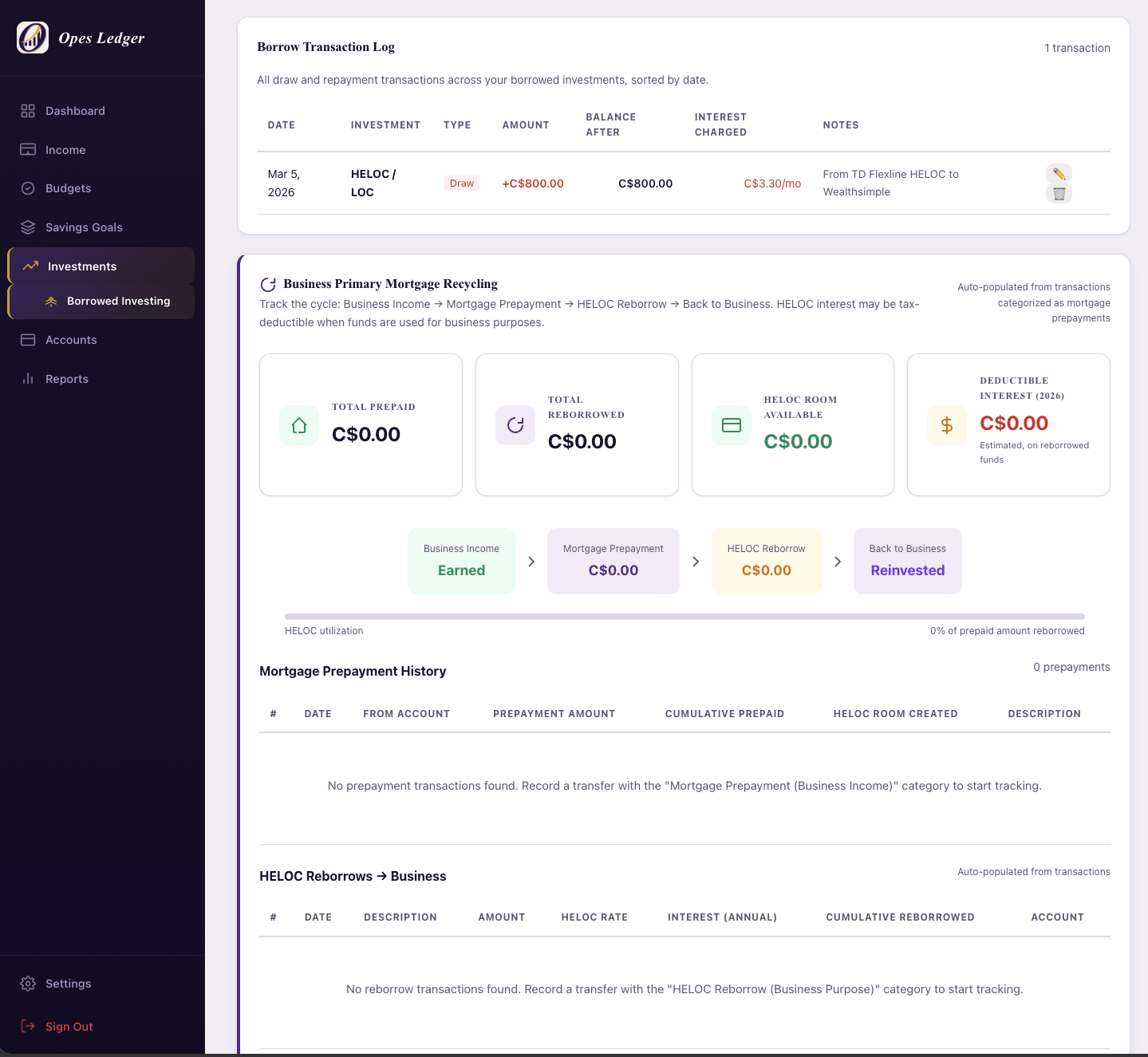Image resolution: width=1148 pixels, height=1057 pixels.
Task: Open Savings Goals via the layers icon
Action: tap(27, 227)
